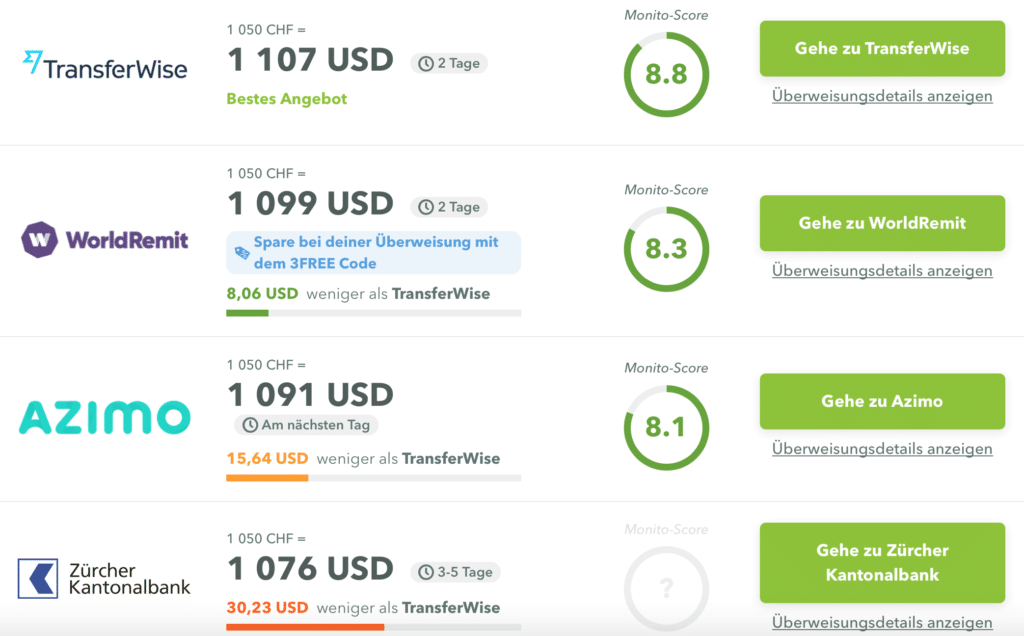Viewport: 1024px width, 636px height.
Task: Click the WorldRemit logo
Action: pos(105,239)
